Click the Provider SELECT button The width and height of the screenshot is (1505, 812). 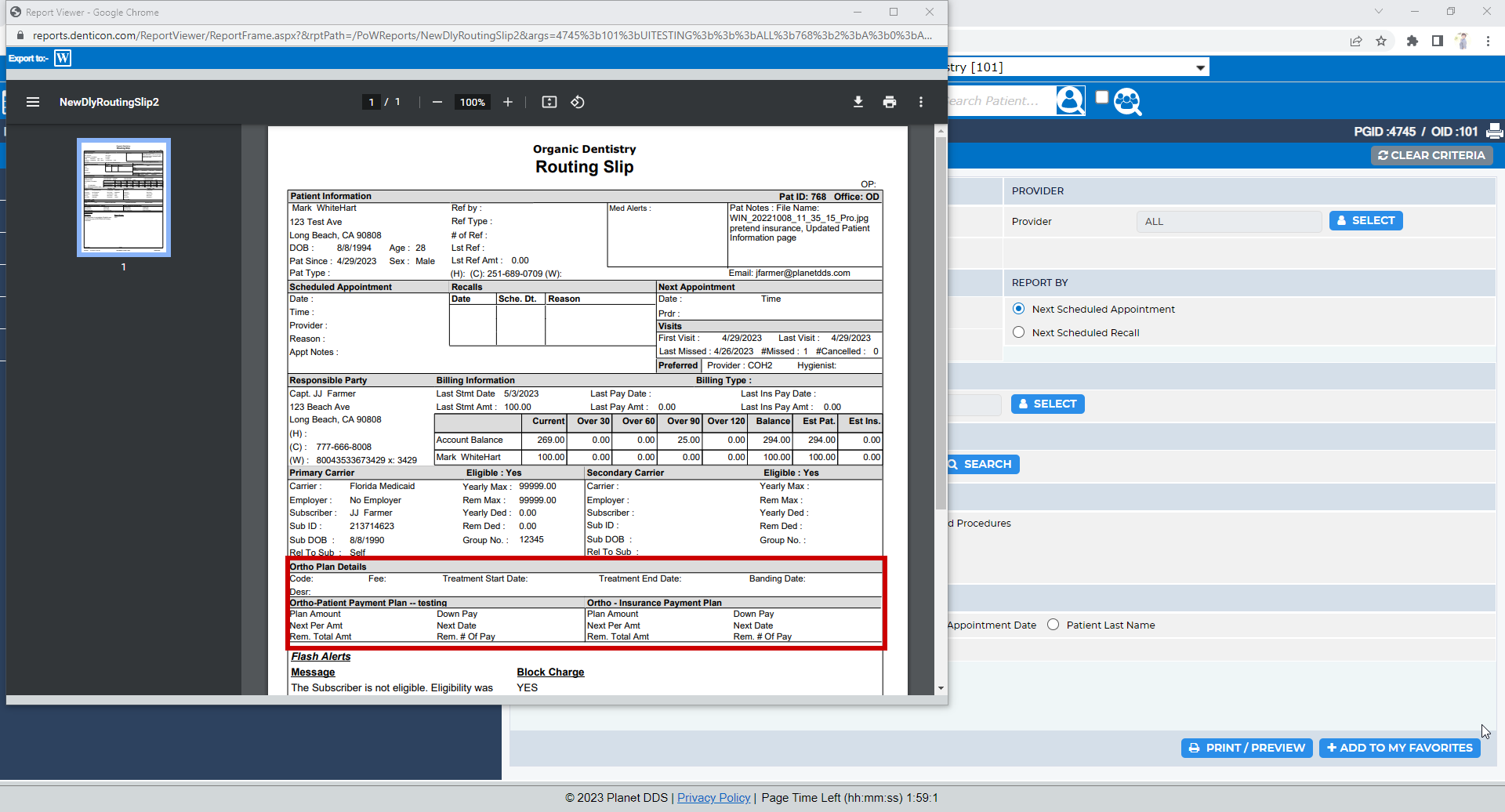tap(1365, 221)
